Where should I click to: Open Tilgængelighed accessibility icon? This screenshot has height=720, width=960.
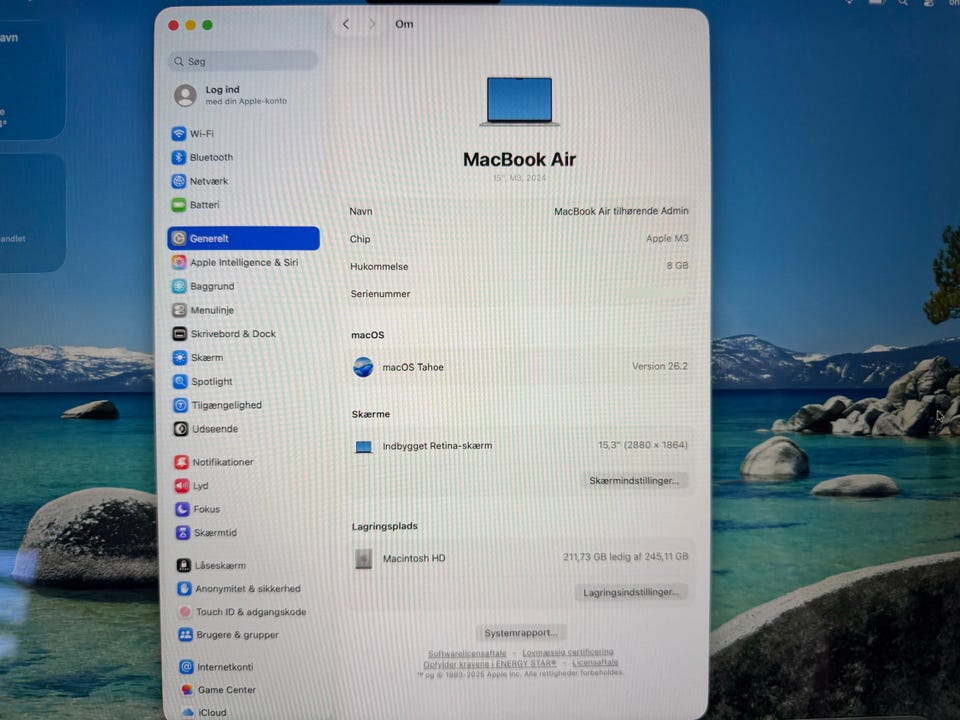tap(181, 405)
